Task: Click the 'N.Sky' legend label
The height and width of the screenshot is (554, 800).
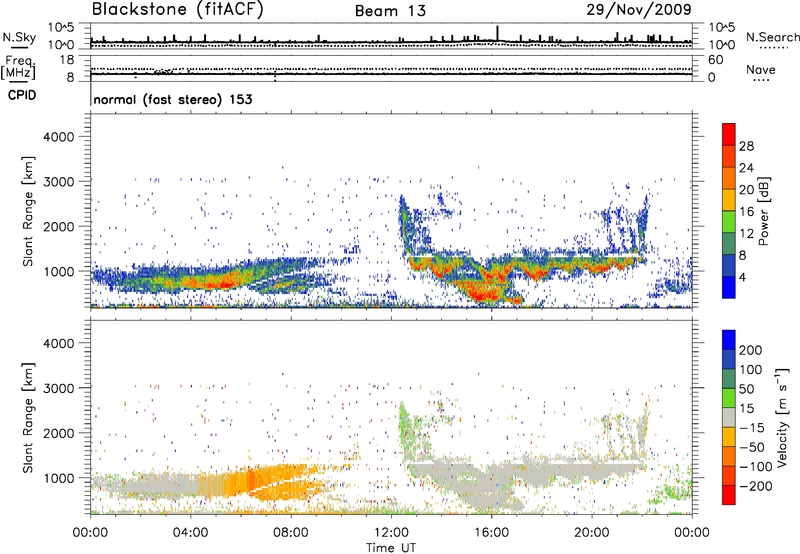Action: (19, 37)
